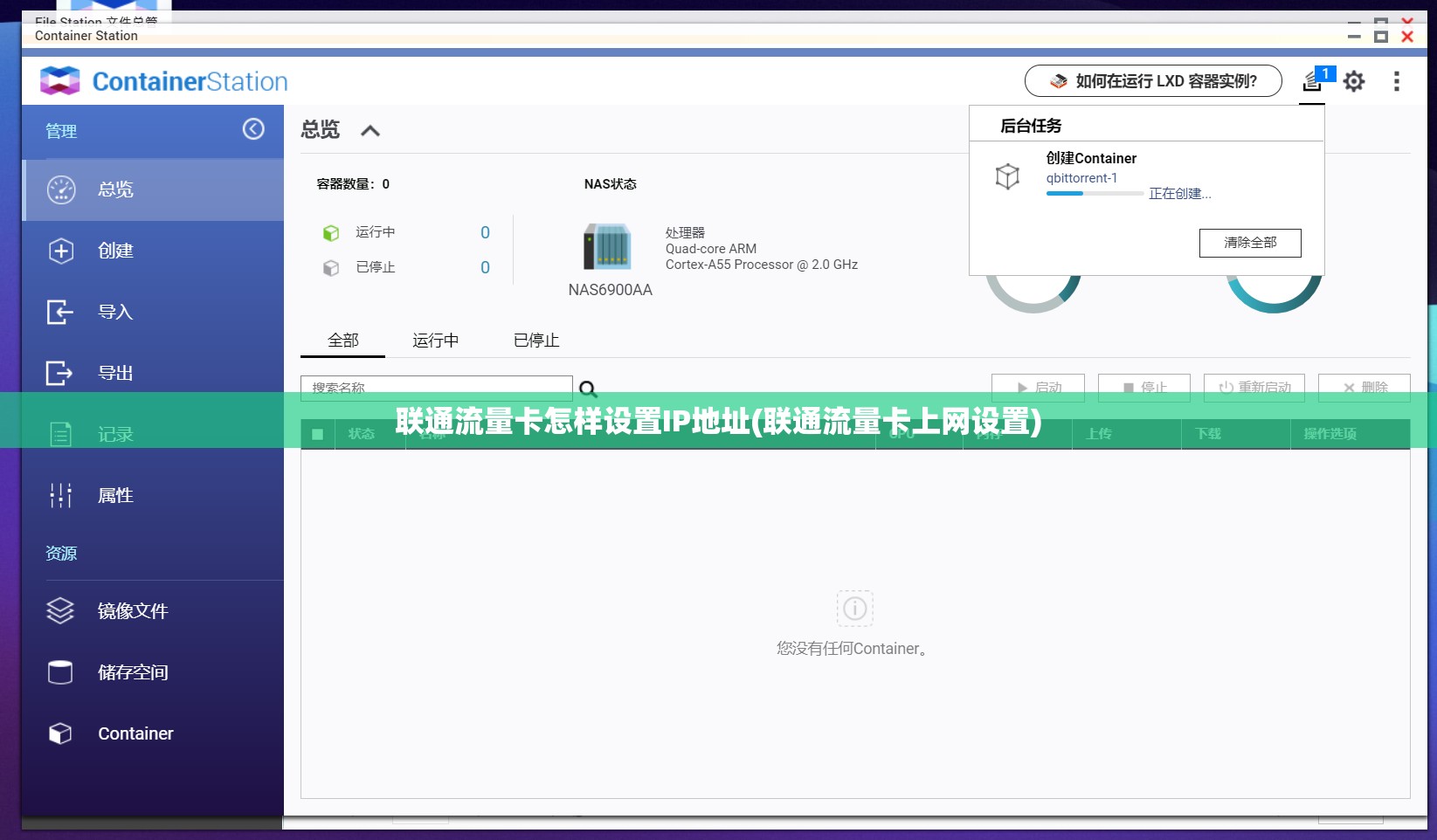
Task: Click the 停止 stop button
Action: click(x=1144, y=387)
